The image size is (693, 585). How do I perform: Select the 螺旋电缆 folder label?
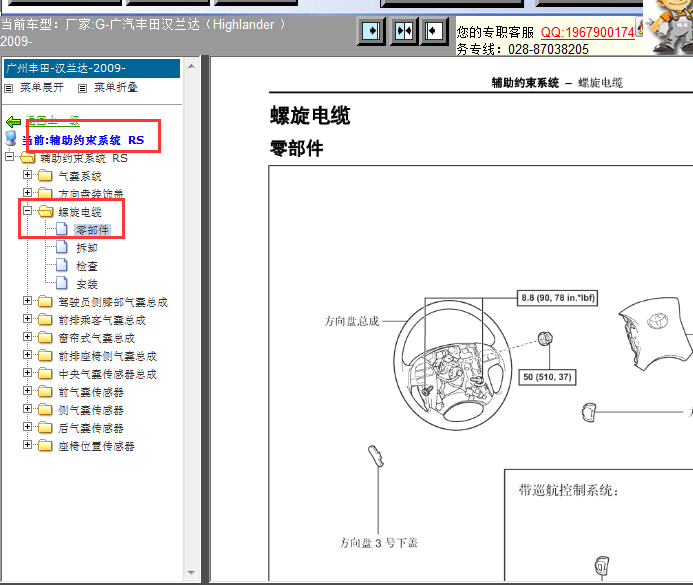(x=80, y=212)
